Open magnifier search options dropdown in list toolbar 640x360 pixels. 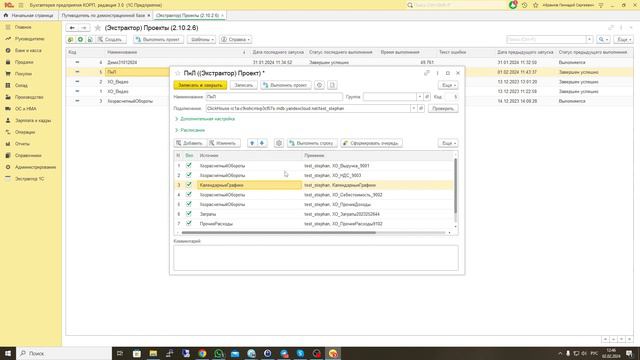click(x=603, y=40)
